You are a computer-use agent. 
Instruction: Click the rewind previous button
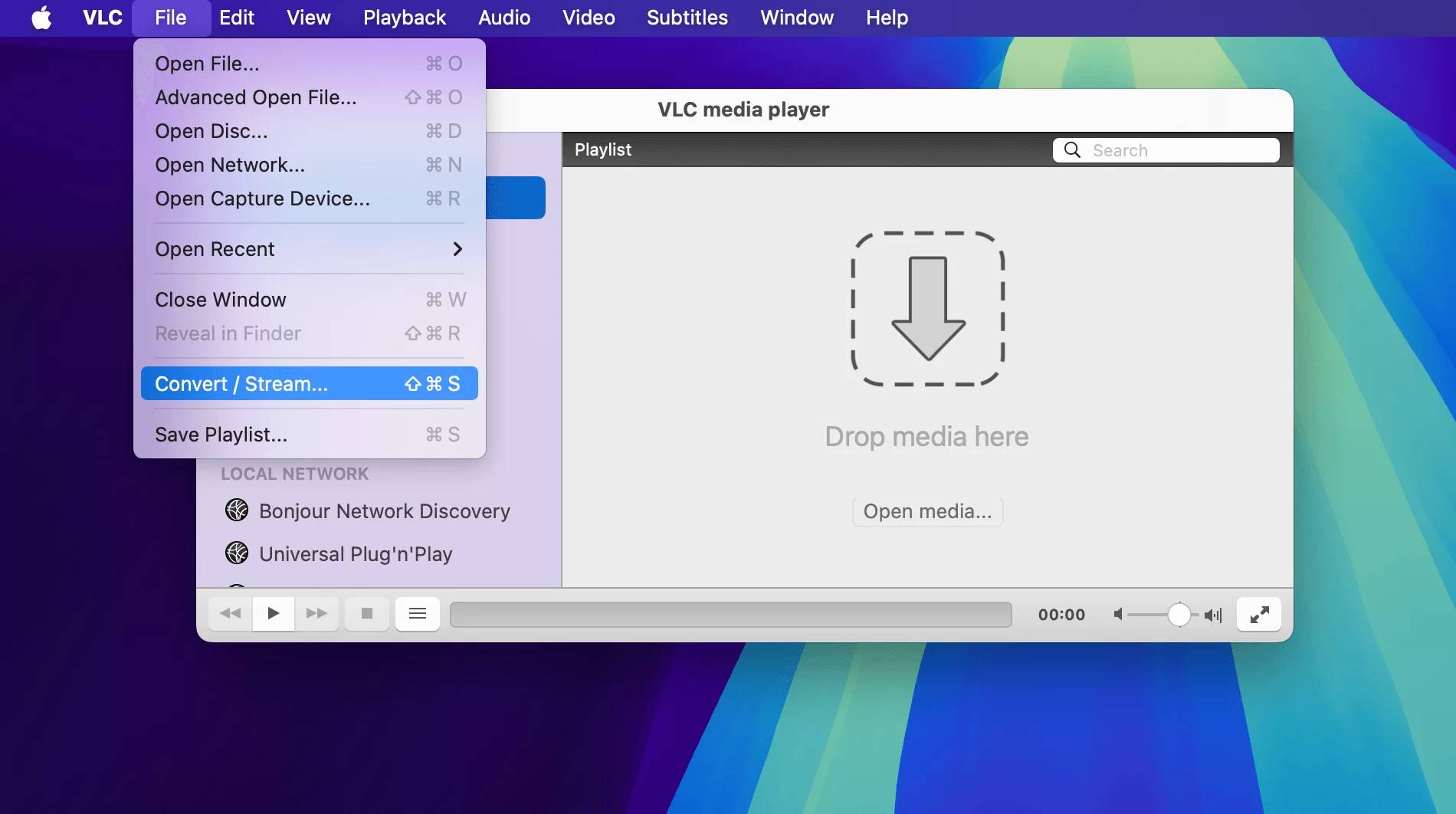[x=230, y=613]
